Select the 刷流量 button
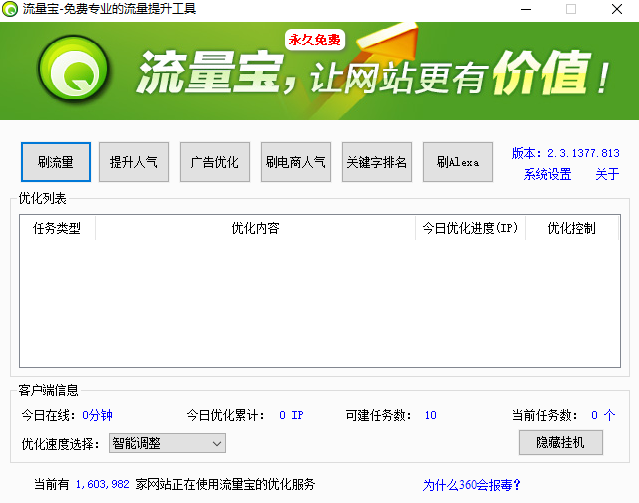 click(56, 162)
